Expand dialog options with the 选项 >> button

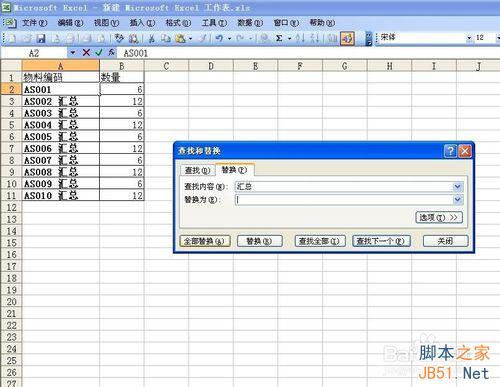point(439,218)
